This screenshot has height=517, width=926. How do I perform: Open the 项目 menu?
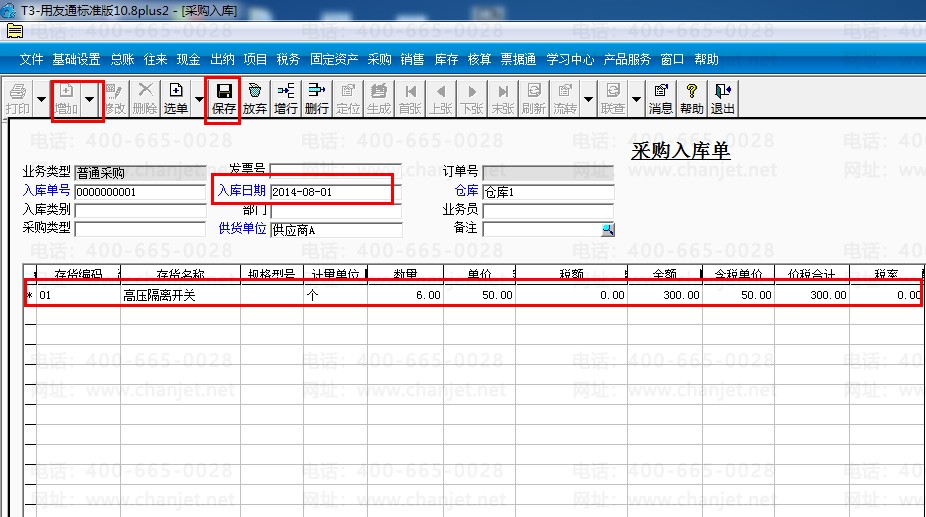[x=255, y=59]
